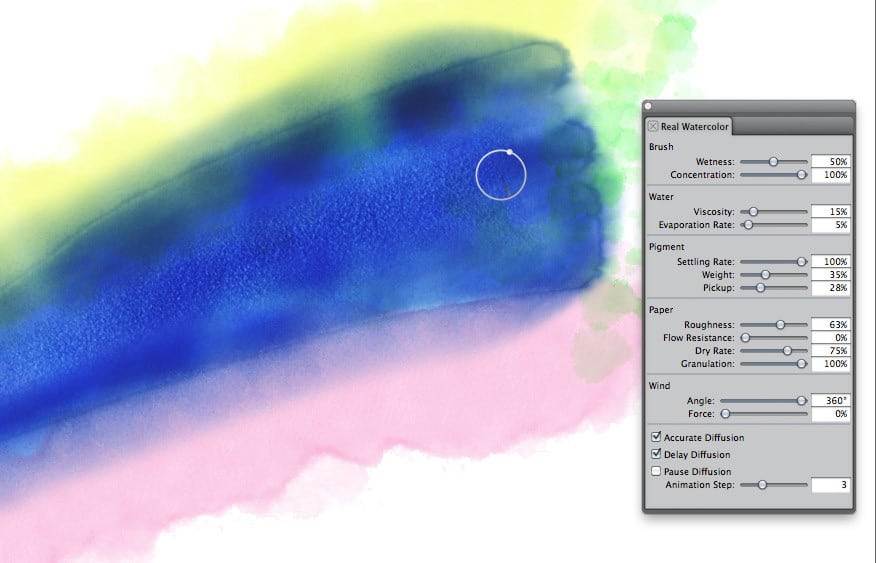Screen dimensions: 876x563
Task: Click the Dry Rate value field
Action: point(831,351)
